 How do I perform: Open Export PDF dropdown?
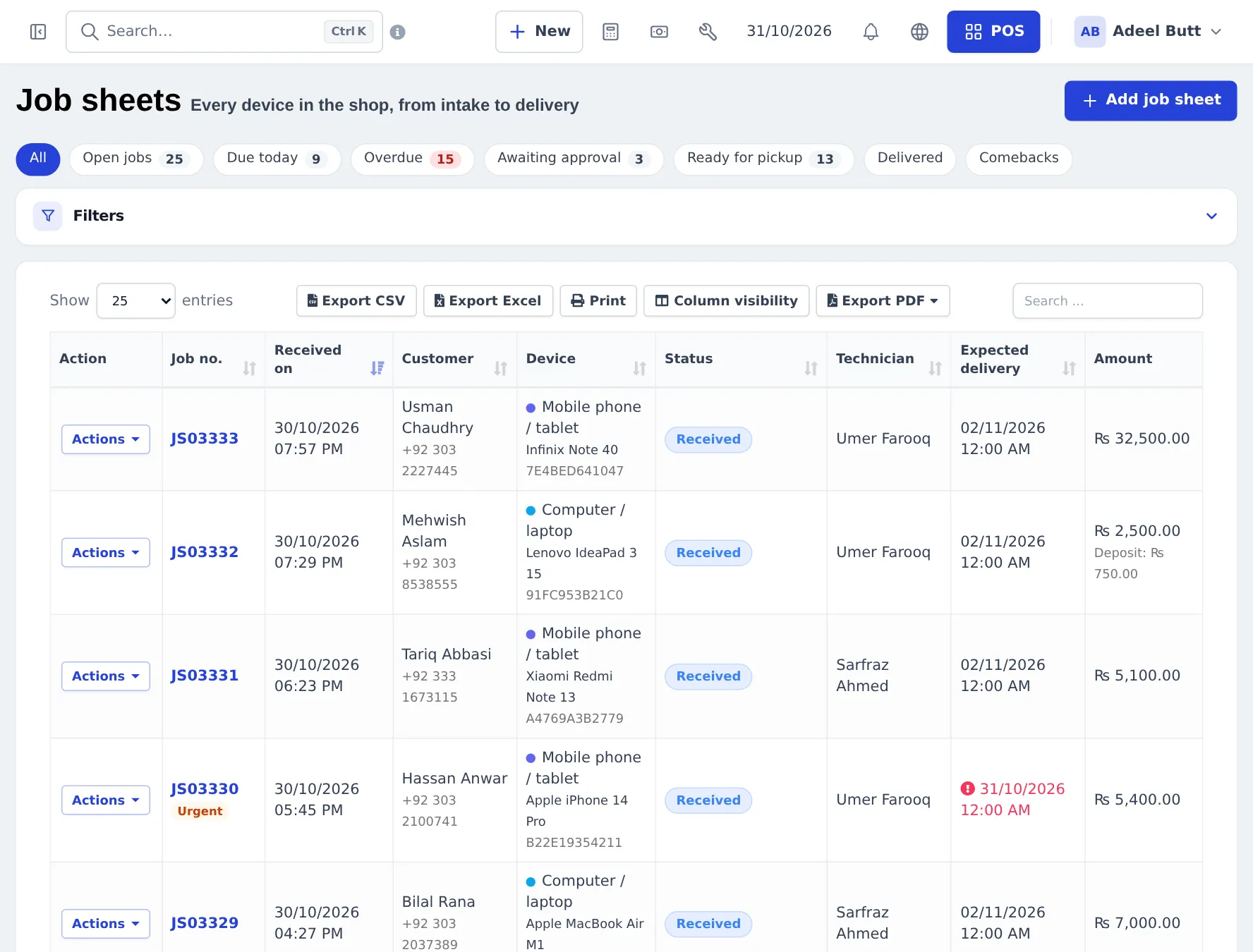click(x=883, y=300)
